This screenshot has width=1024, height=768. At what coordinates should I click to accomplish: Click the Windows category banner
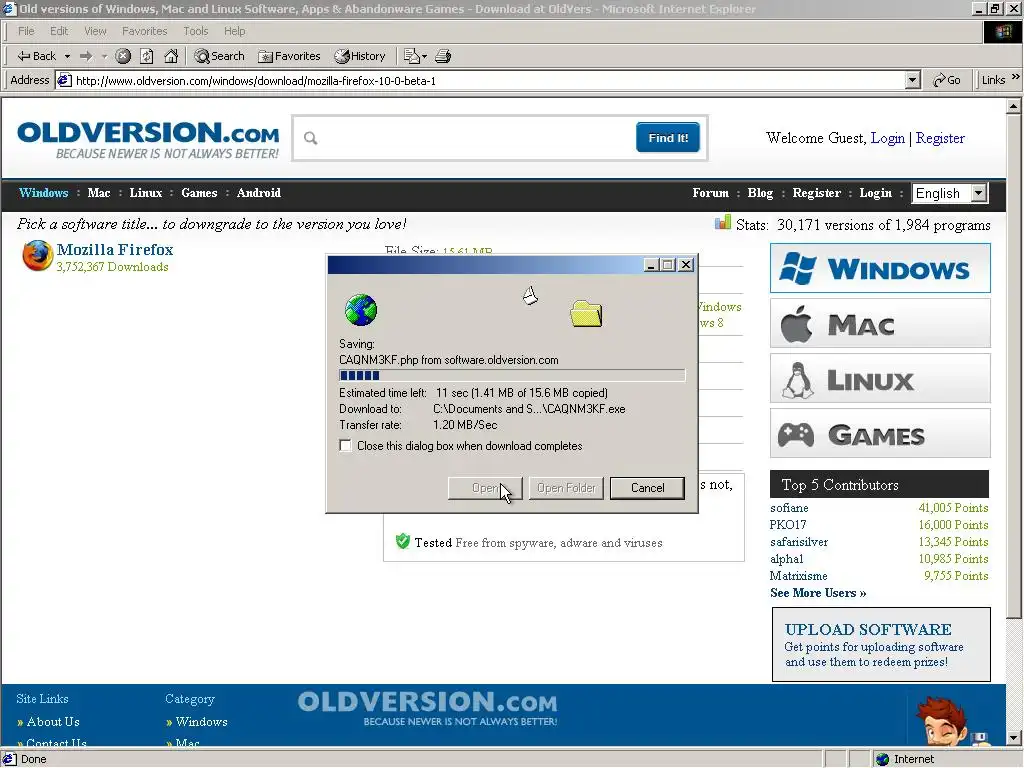(880, 268)
